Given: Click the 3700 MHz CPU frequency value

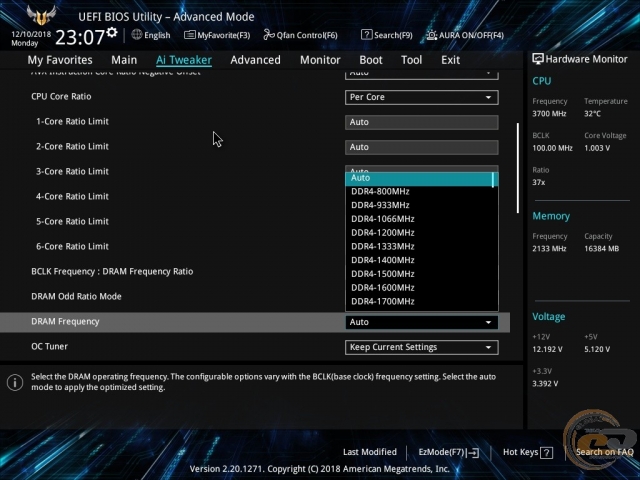Looking at the screenshot, I should point(549,114).
